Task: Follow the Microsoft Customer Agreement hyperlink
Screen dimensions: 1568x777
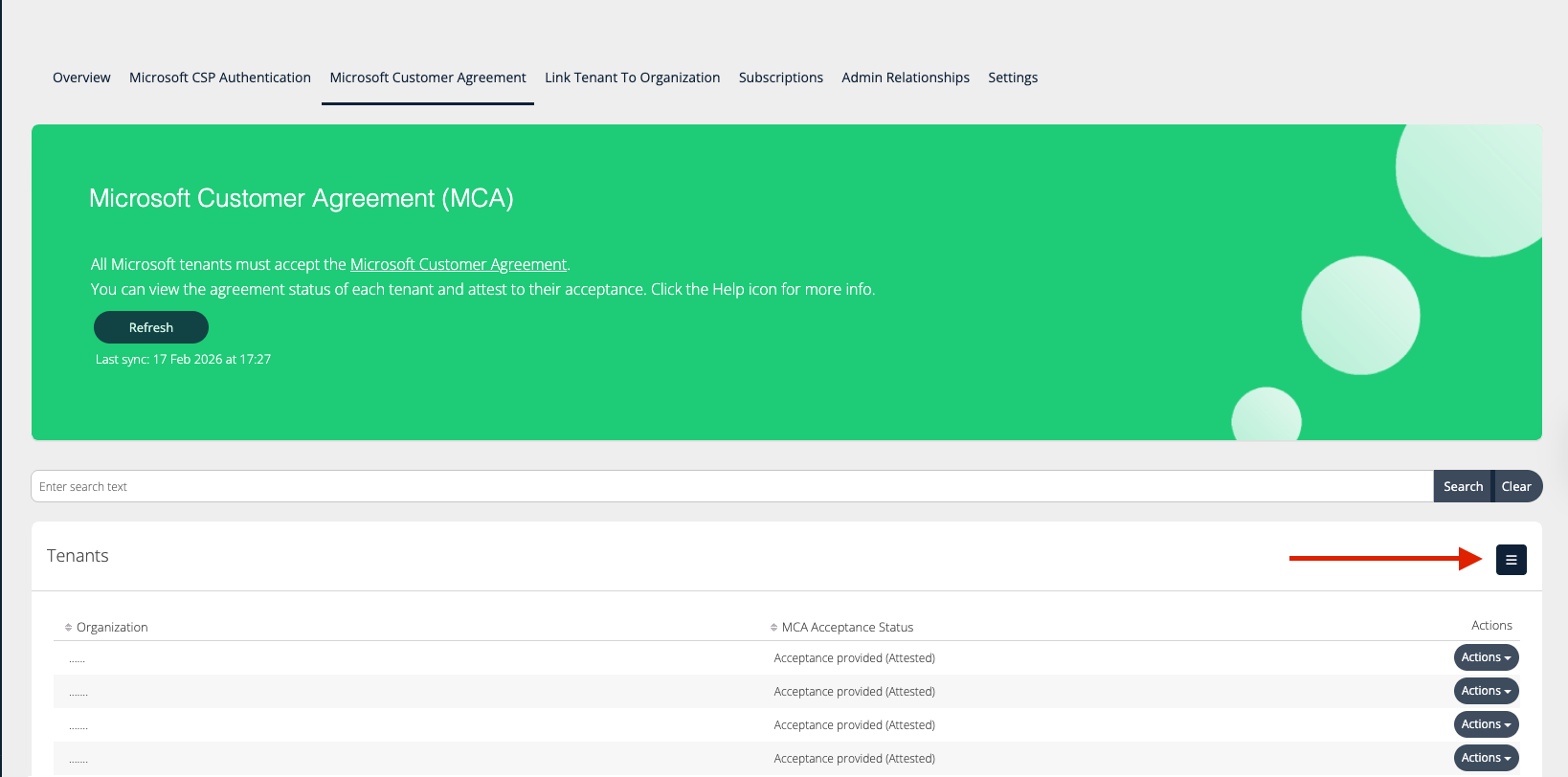Action: click(x=459, y=264)
